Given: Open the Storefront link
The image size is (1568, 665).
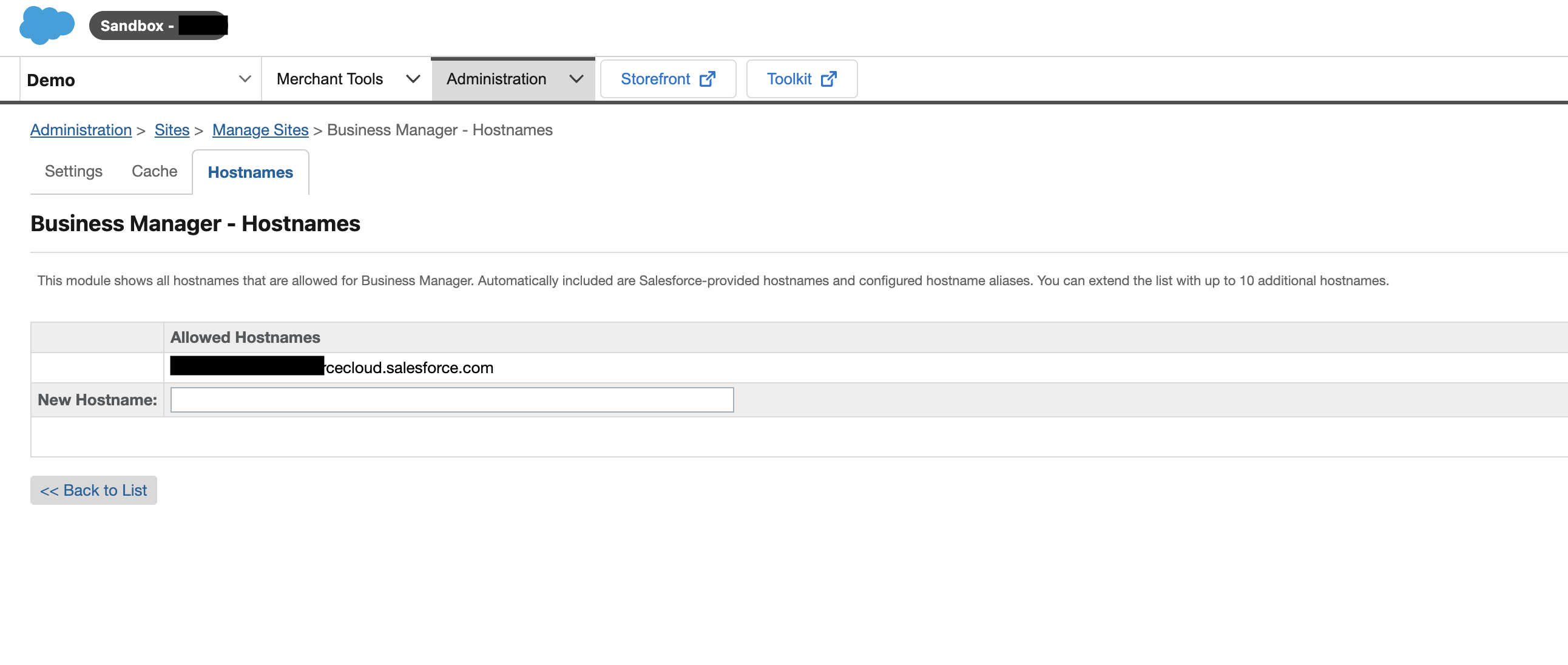Looking at the screenshot, I should tap(667, 79).
